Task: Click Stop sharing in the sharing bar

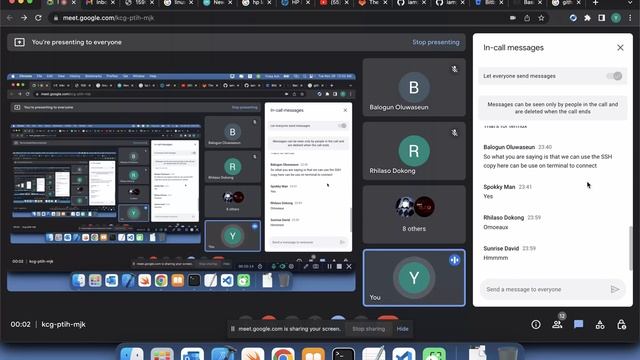Action: pyautogui.click(x=368, y=329)
